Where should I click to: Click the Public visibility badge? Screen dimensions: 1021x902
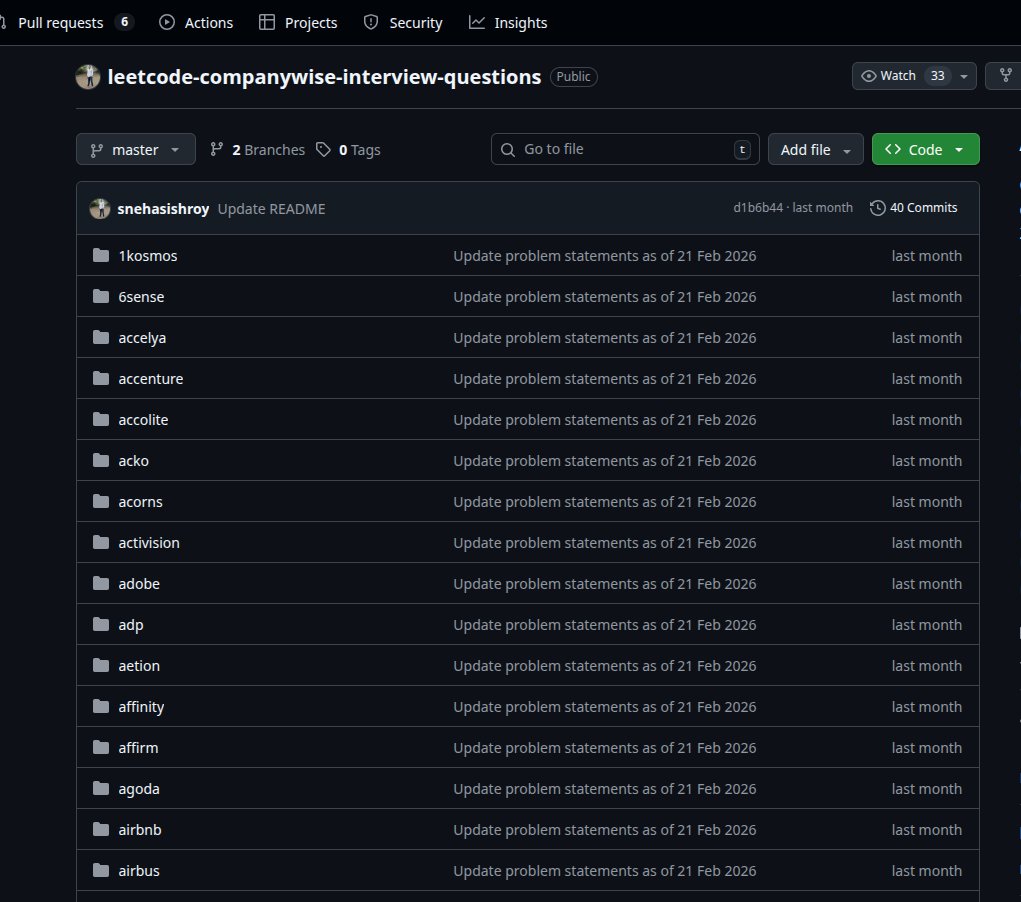click(x=573, y=77)
